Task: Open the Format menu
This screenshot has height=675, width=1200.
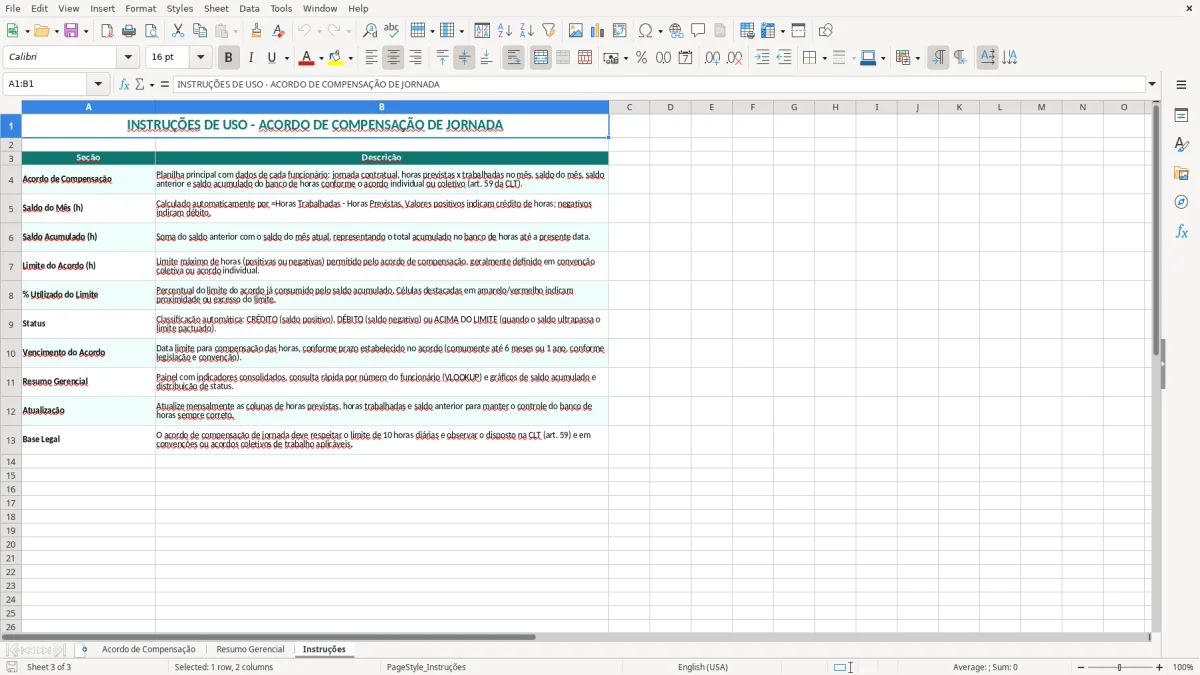Action: 141,8
